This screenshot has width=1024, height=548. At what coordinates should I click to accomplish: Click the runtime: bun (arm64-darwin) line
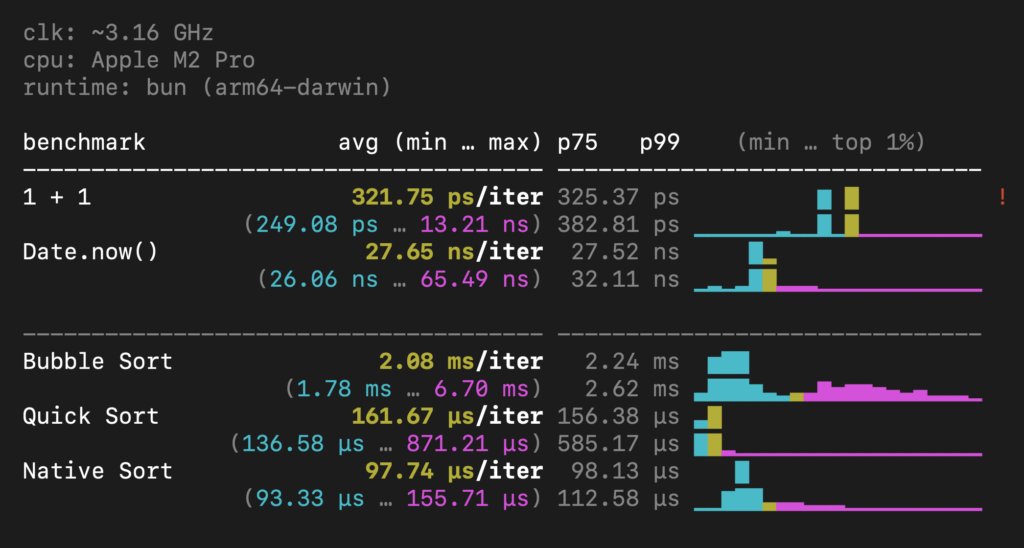point(207,87)
